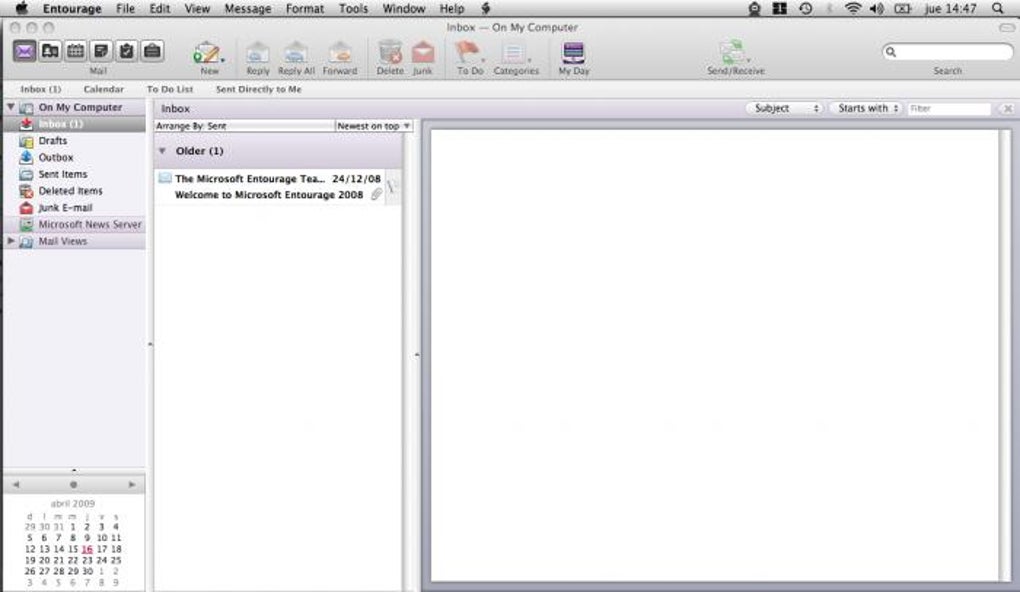This screenshot has height=592, width=1020.
Task: Select the Junk E-mail folder
Action: (74, 208)
